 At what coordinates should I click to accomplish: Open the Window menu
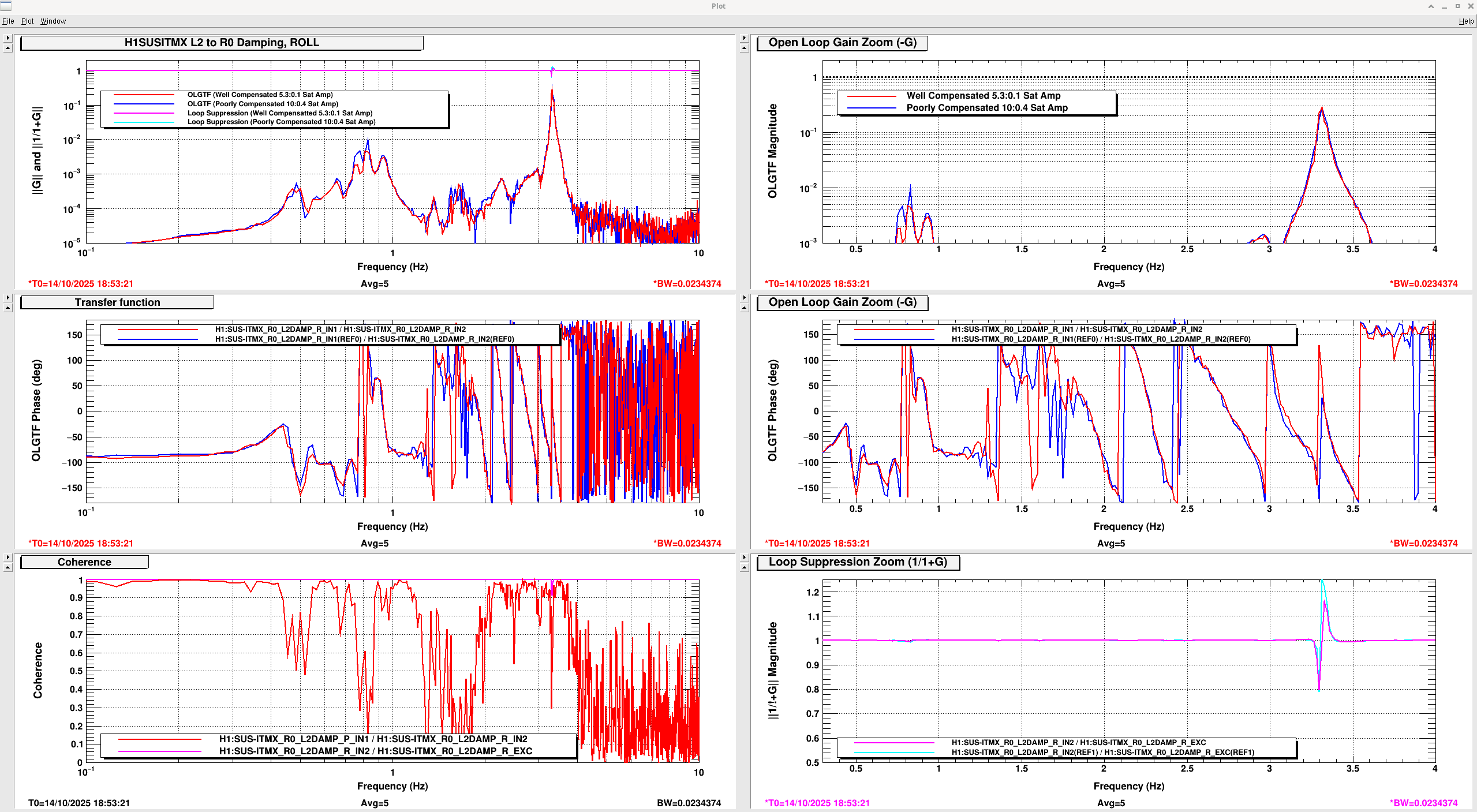tap(53, 21)
